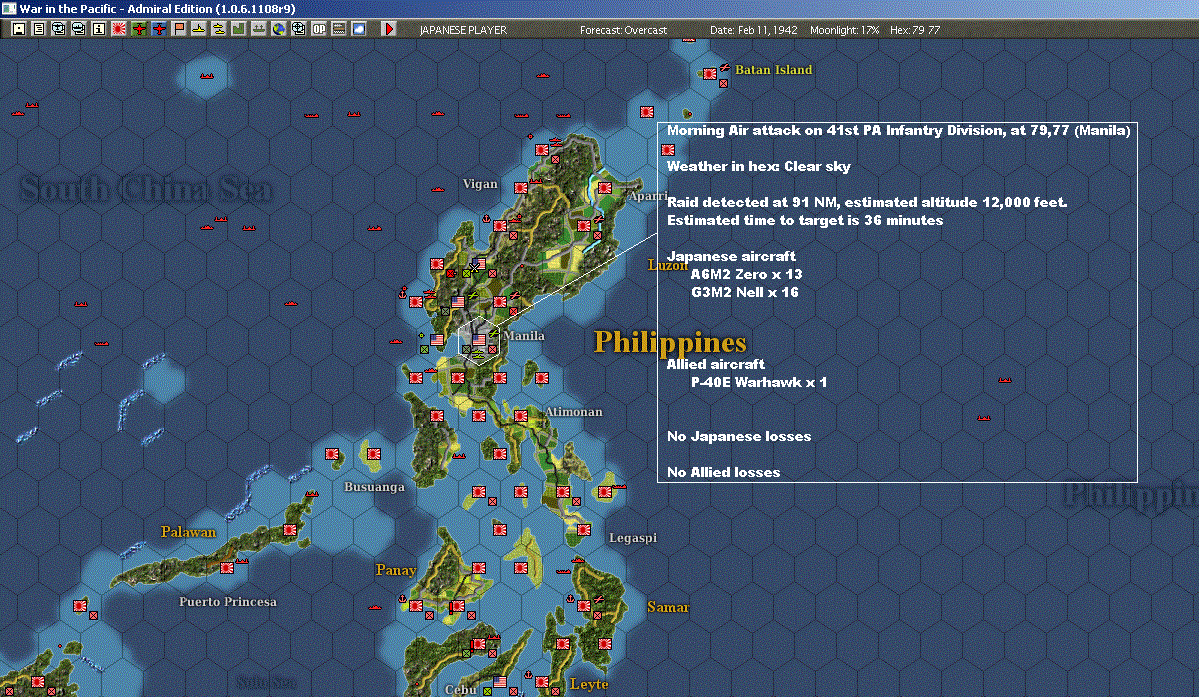Click the 'i' information icon in toolbar
1199x697 pixels.
(99, 28)
